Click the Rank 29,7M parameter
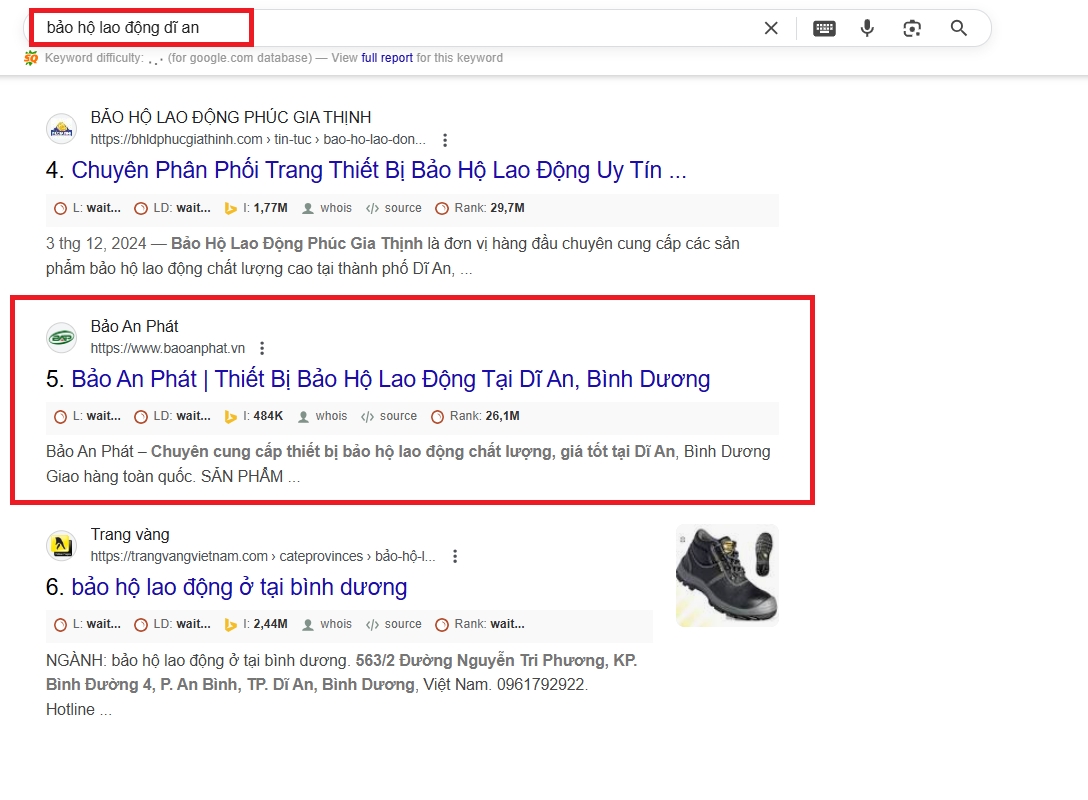This screenshot has width=1088, height=800. 480,208
